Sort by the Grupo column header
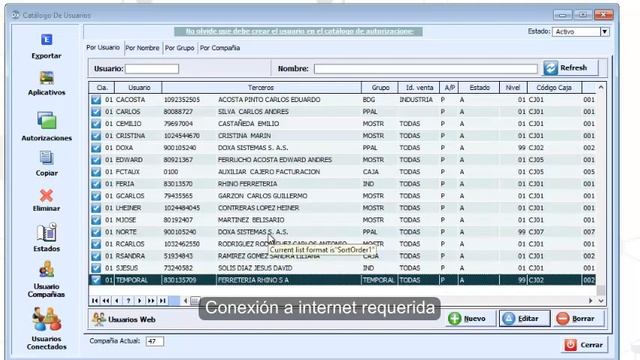This screenshot has width=640, height=360. point(380,87)
